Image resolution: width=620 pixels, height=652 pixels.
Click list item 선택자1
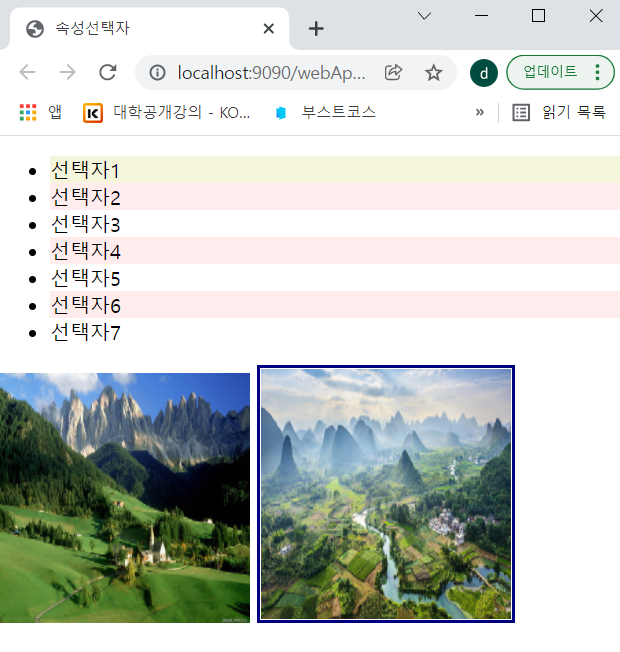pyautogui.click(x=335, y=170)
